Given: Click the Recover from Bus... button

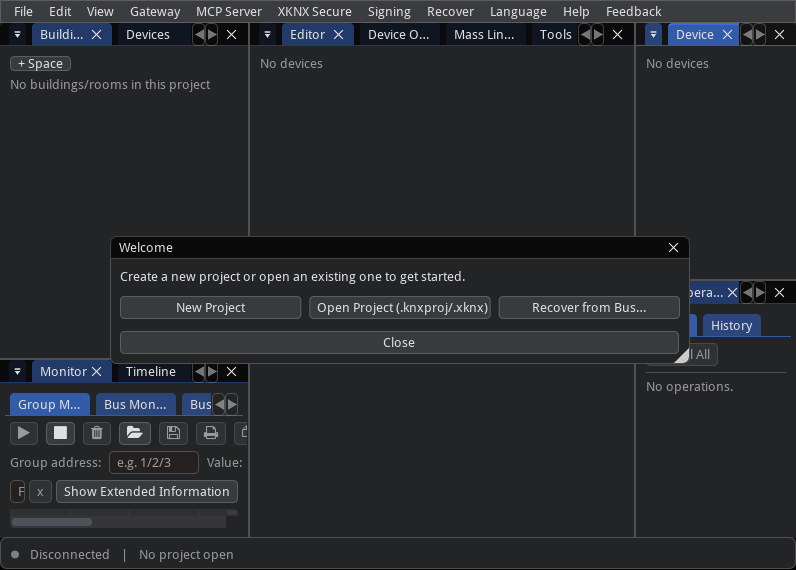Looking at the screenshot, I should coord(589,308).
